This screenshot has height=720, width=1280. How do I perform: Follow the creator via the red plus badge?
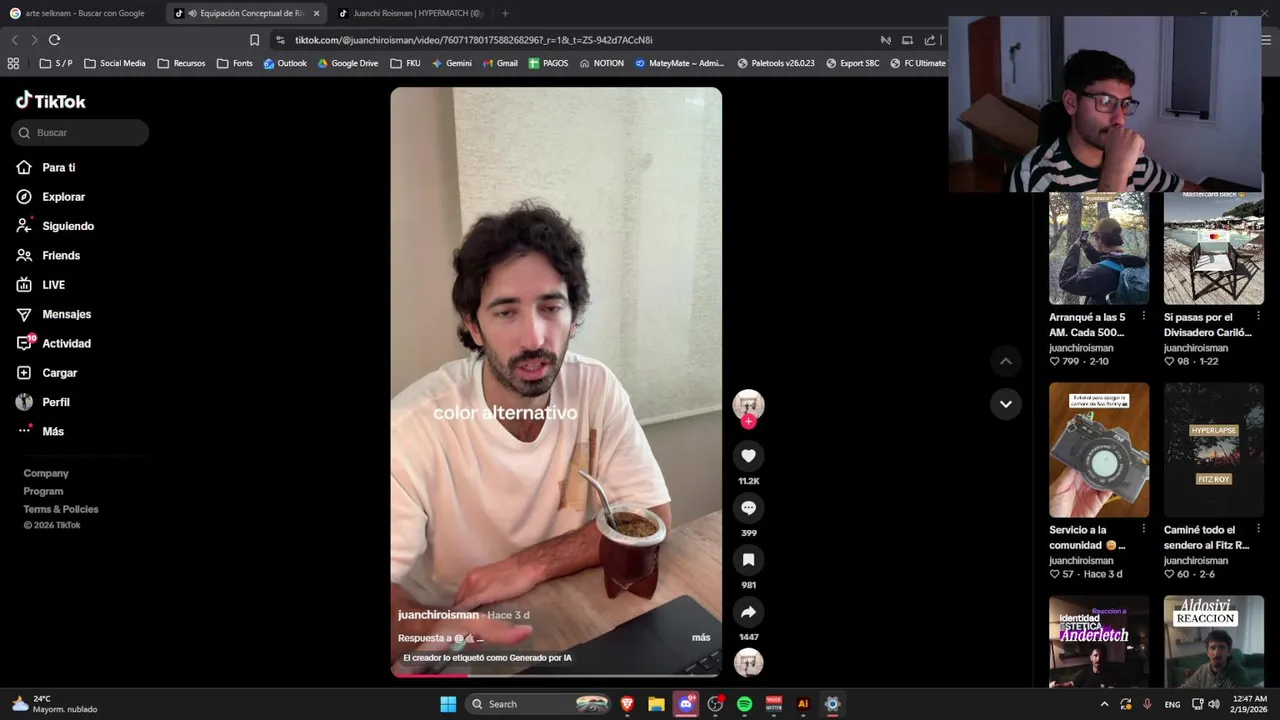pyautogui.click(x=748, y=422)
